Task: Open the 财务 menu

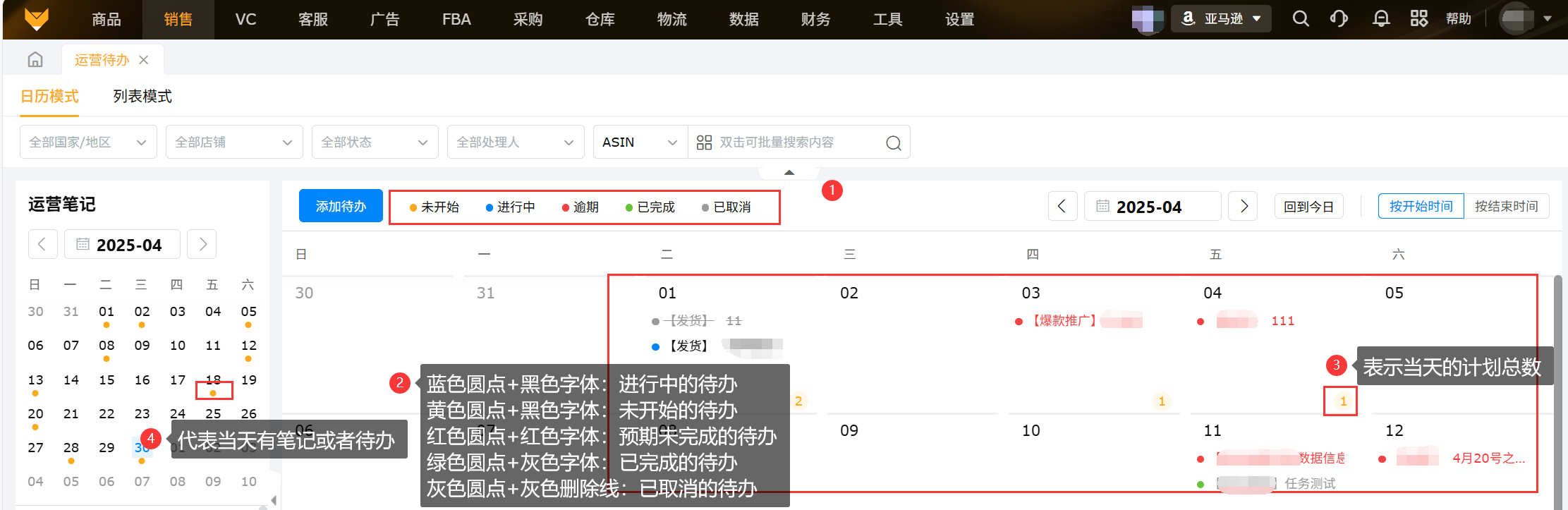Action: coord(816,19)
